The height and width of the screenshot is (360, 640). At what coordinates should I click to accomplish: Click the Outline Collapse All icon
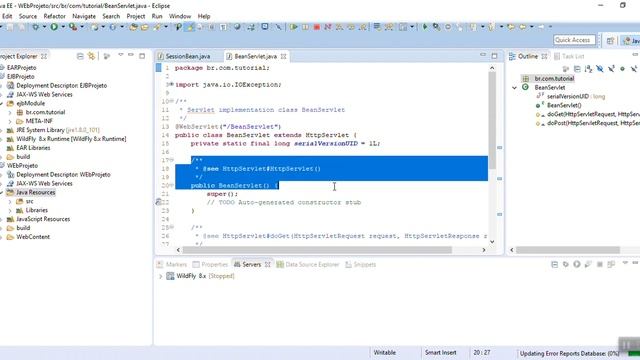coord(577,69)
